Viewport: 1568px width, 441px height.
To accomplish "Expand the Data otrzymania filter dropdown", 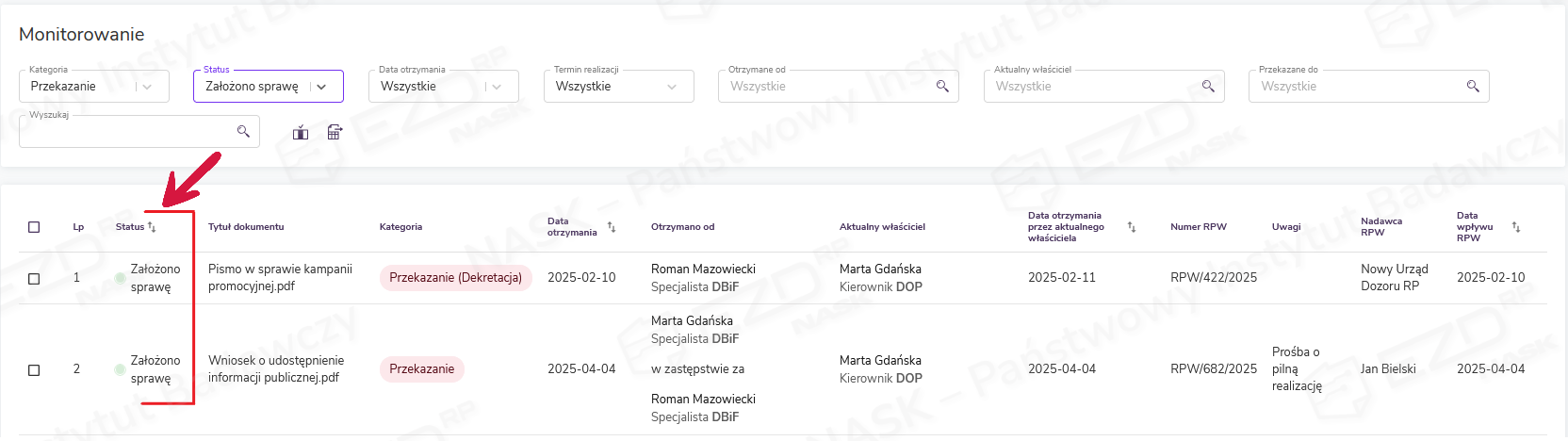I will point(497,87).
